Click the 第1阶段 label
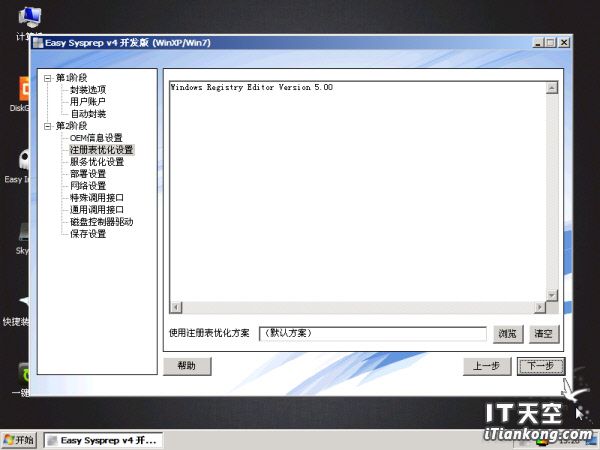 coord(72,78)
